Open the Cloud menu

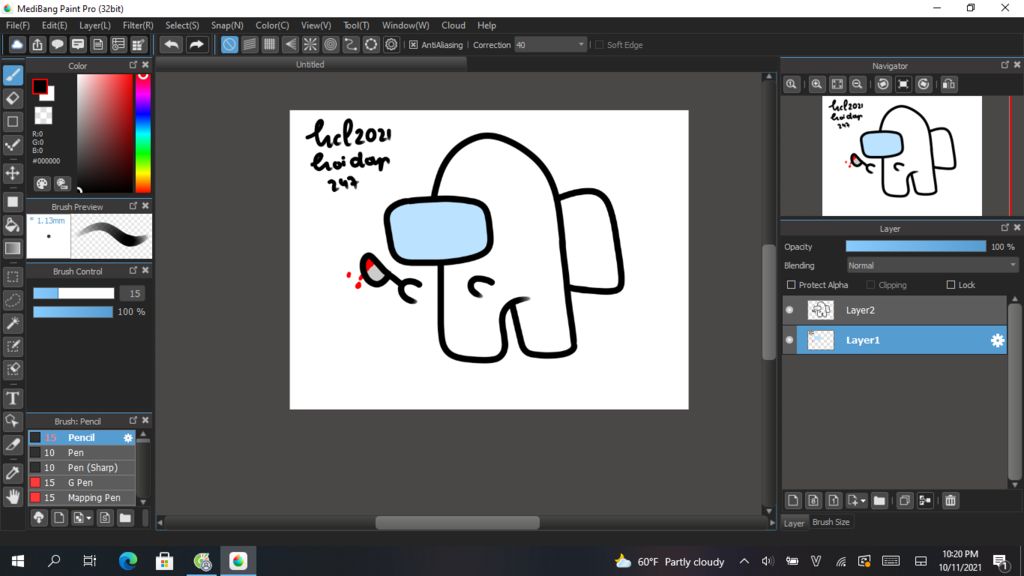[453, 25]
